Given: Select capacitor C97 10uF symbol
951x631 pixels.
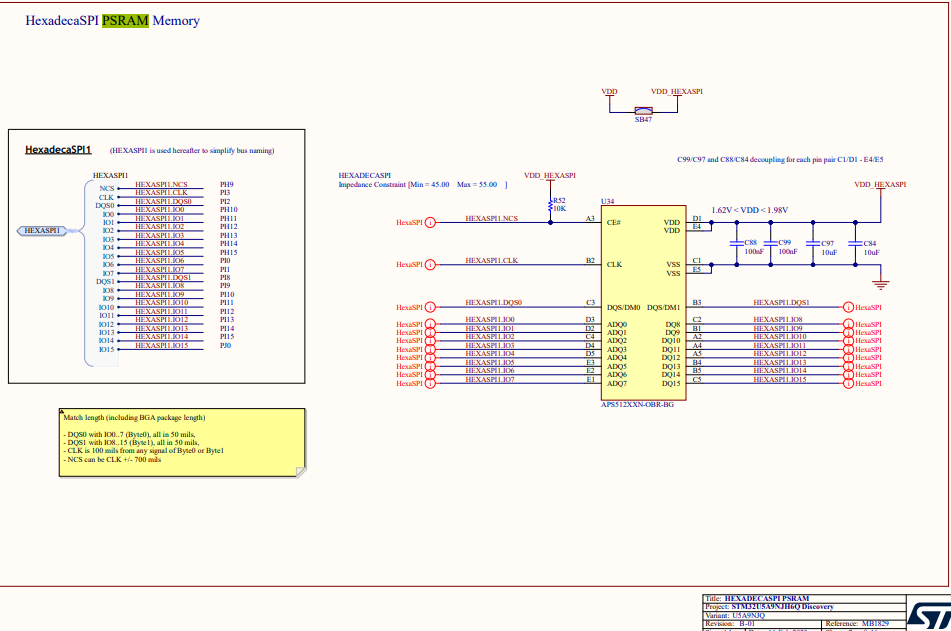Looking at the screenshot, I should click(x=813, y=243).
